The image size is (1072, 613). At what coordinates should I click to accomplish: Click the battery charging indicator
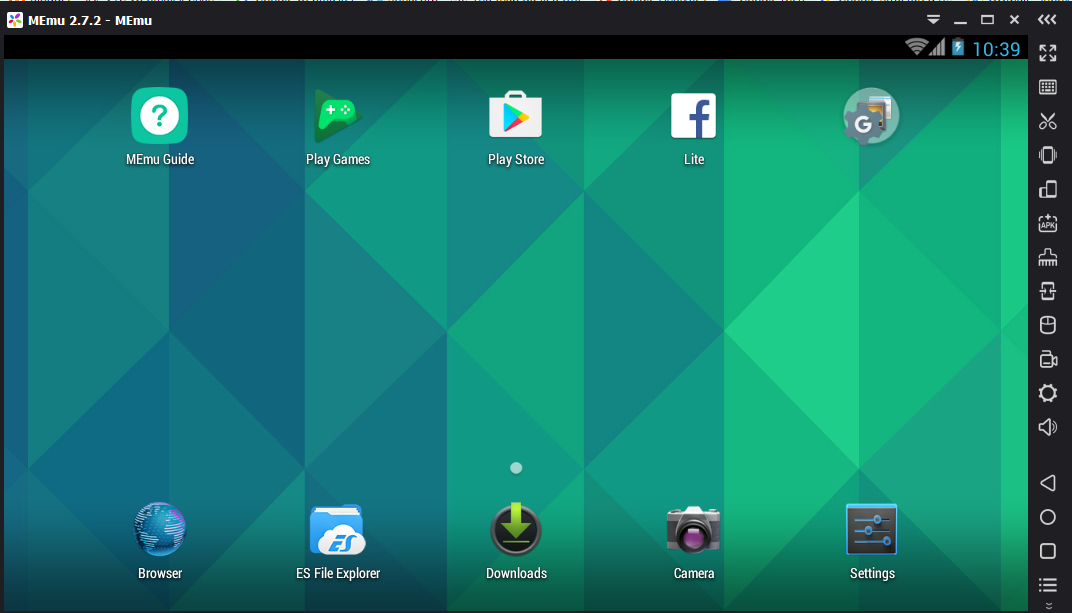pyautogui.click(x=958, y=46)
